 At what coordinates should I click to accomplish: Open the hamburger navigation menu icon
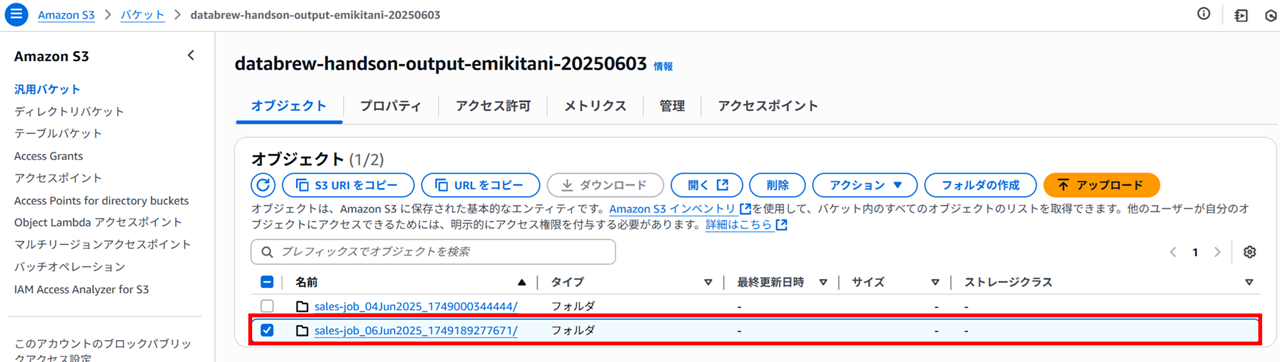coord(17,15)
